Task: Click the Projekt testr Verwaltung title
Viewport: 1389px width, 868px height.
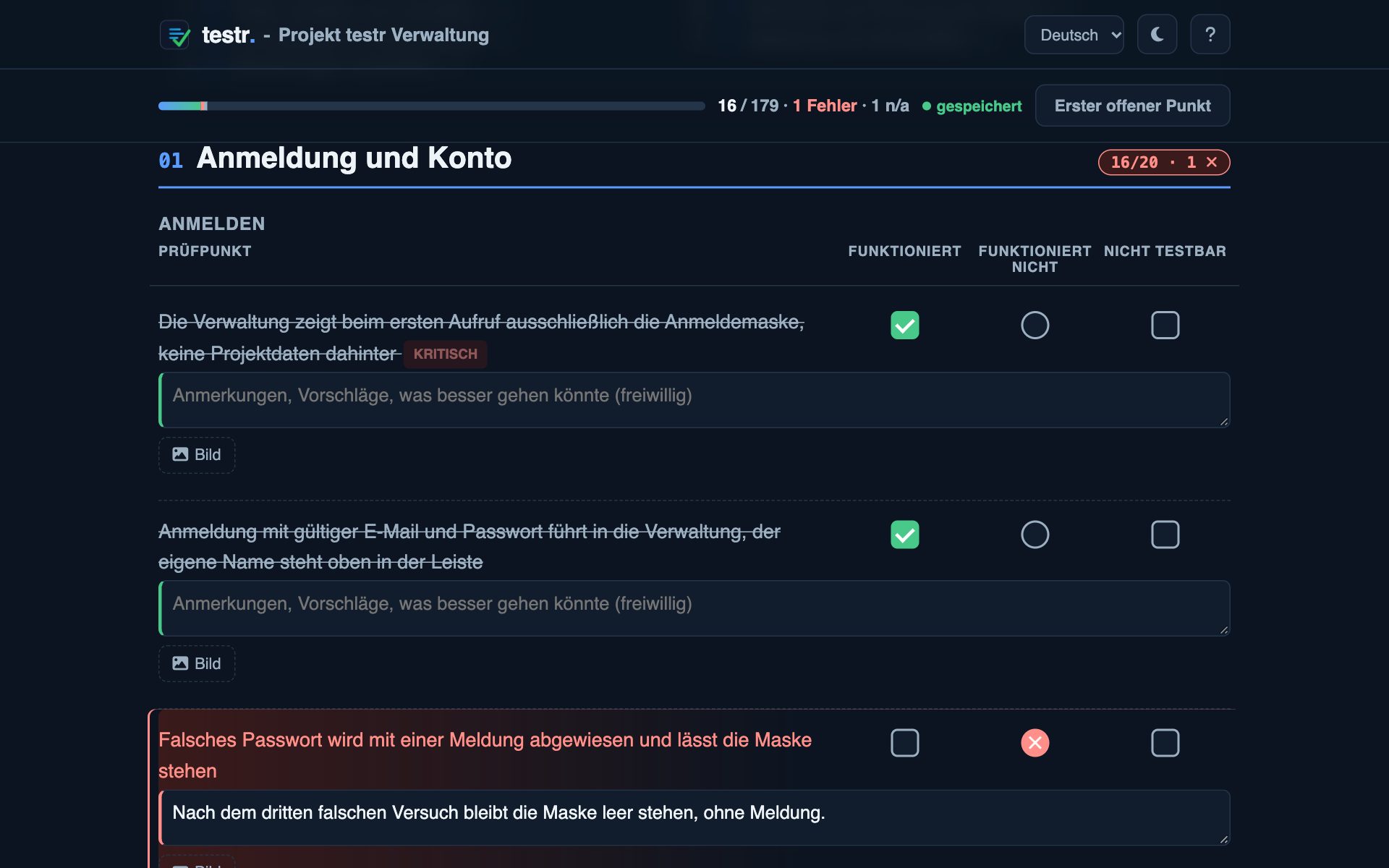Action: pos(383,35)
